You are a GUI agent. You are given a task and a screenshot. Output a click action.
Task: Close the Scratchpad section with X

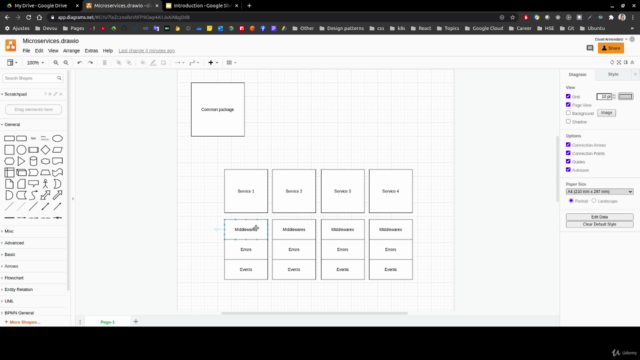(61, 94)
